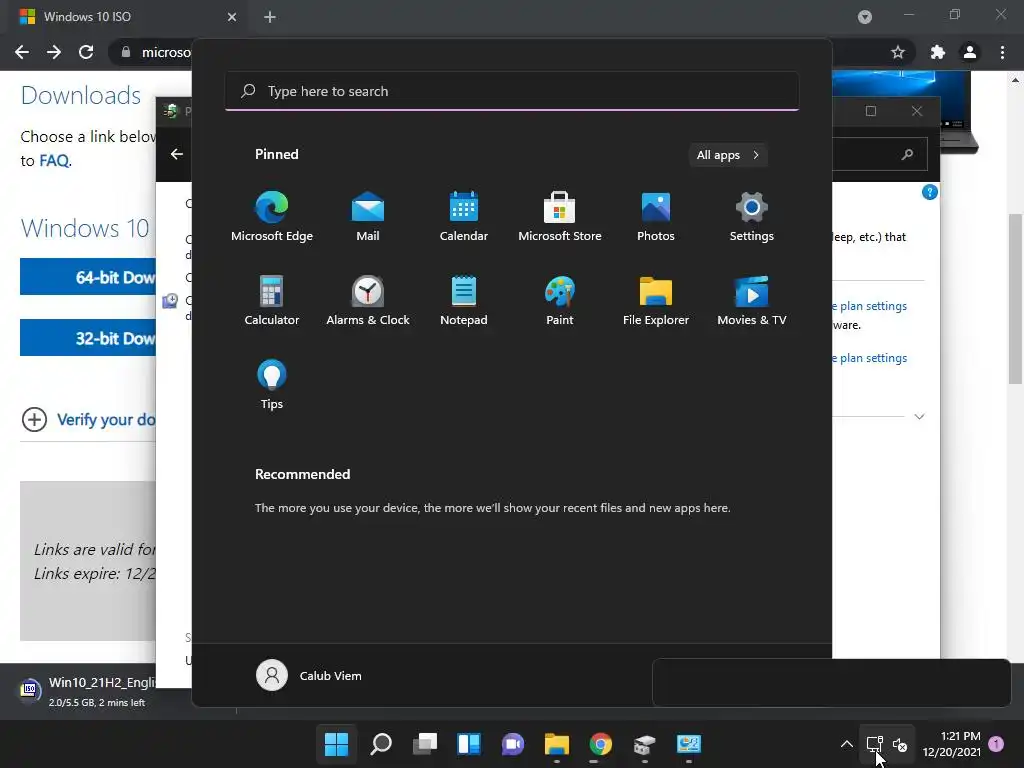Launch Movies & TV app
Viewport: 1024px width, 768px height.
point(752,300)
